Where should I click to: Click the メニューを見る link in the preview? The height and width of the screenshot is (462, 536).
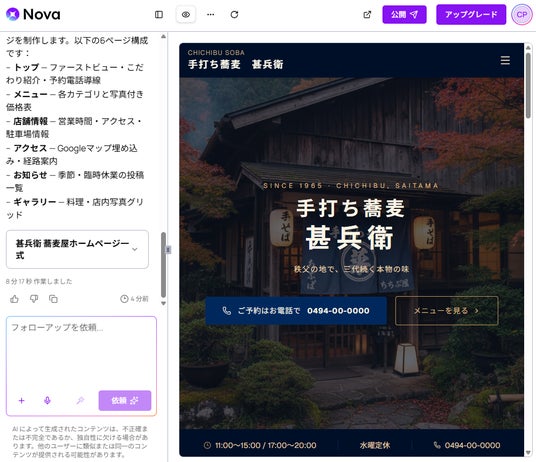click(447, 311)
